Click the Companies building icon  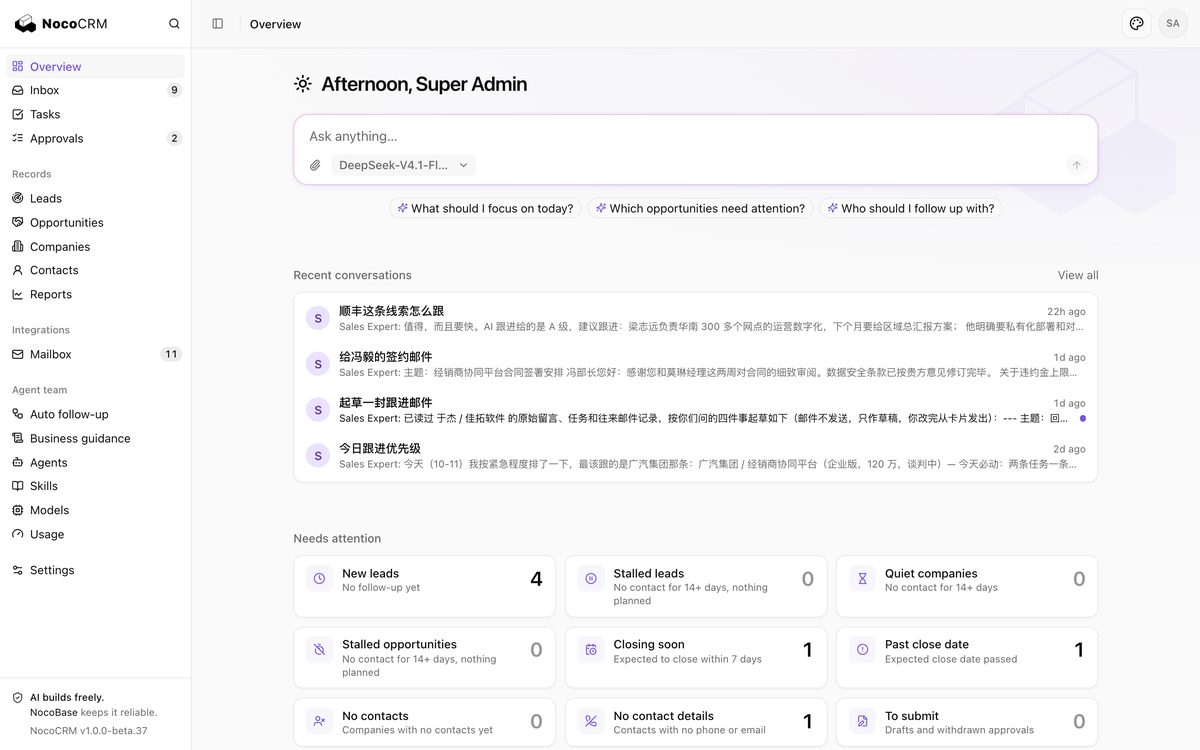tap(18, 246)
